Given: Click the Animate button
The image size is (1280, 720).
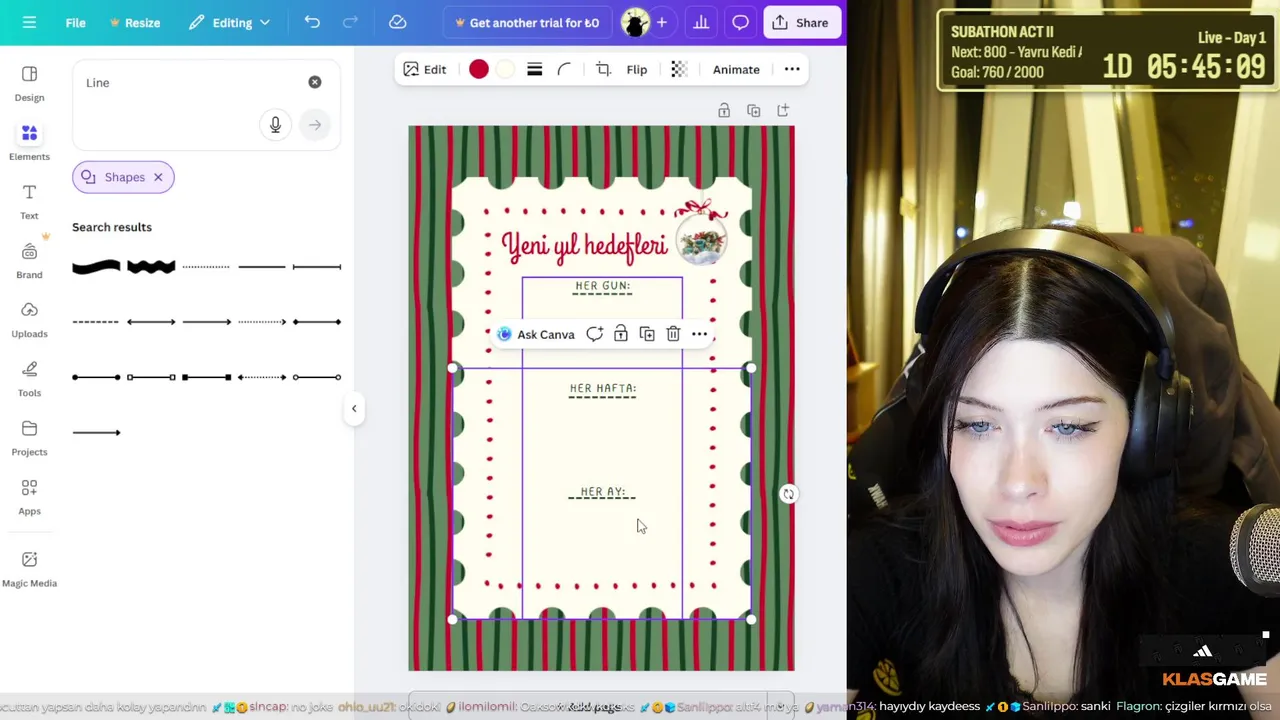Looking at the screenshot, I should (x=736, y=69).
